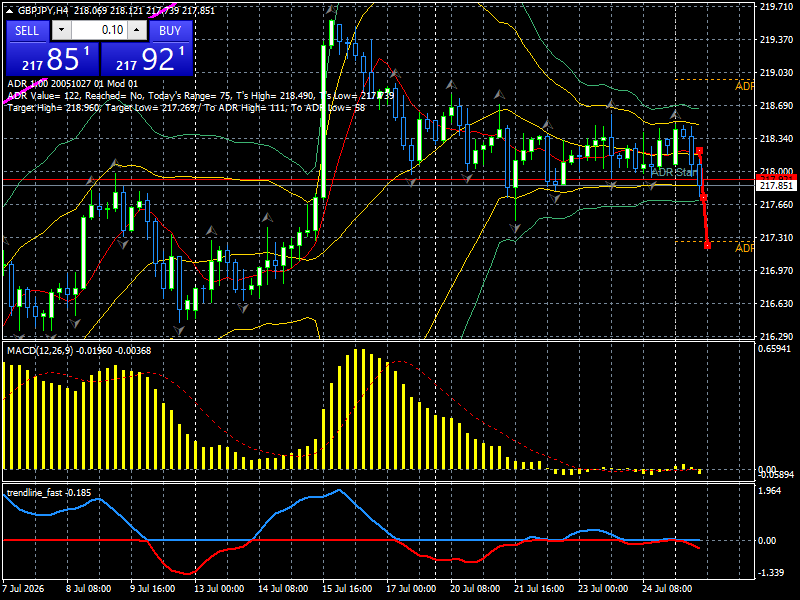Click the 219.710 price scale label

776,7
